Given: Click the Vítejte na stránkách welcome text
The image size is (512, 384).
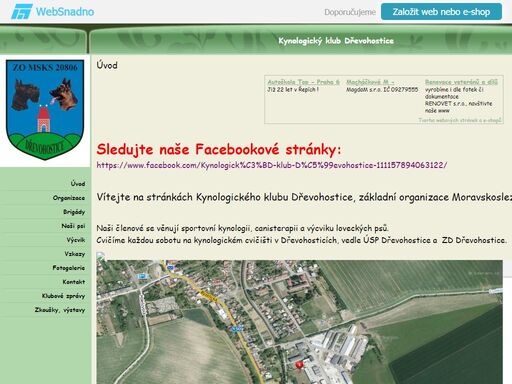Looking at the screenshot, I should click(x=304, y=197).
